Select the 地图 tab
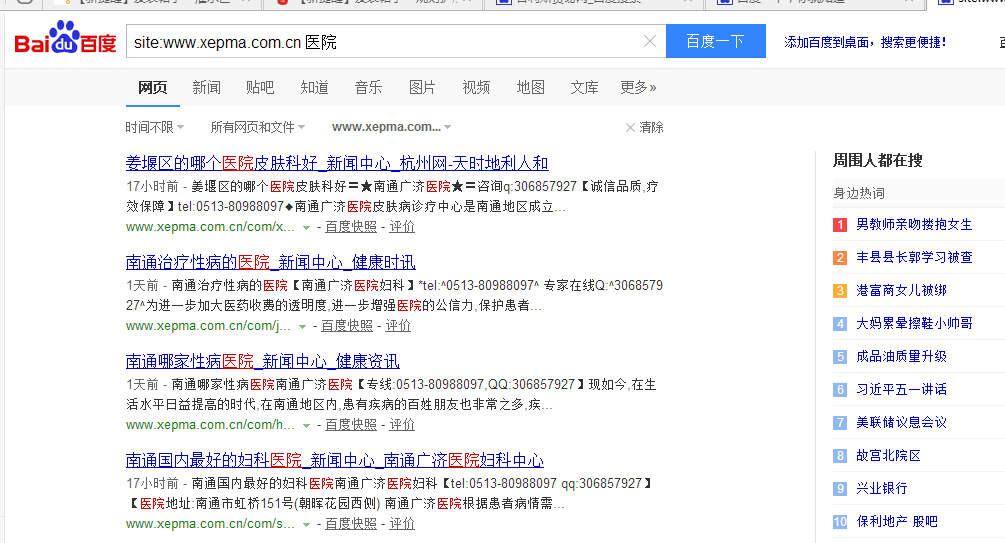1005x543 pixels. (530, 88)
